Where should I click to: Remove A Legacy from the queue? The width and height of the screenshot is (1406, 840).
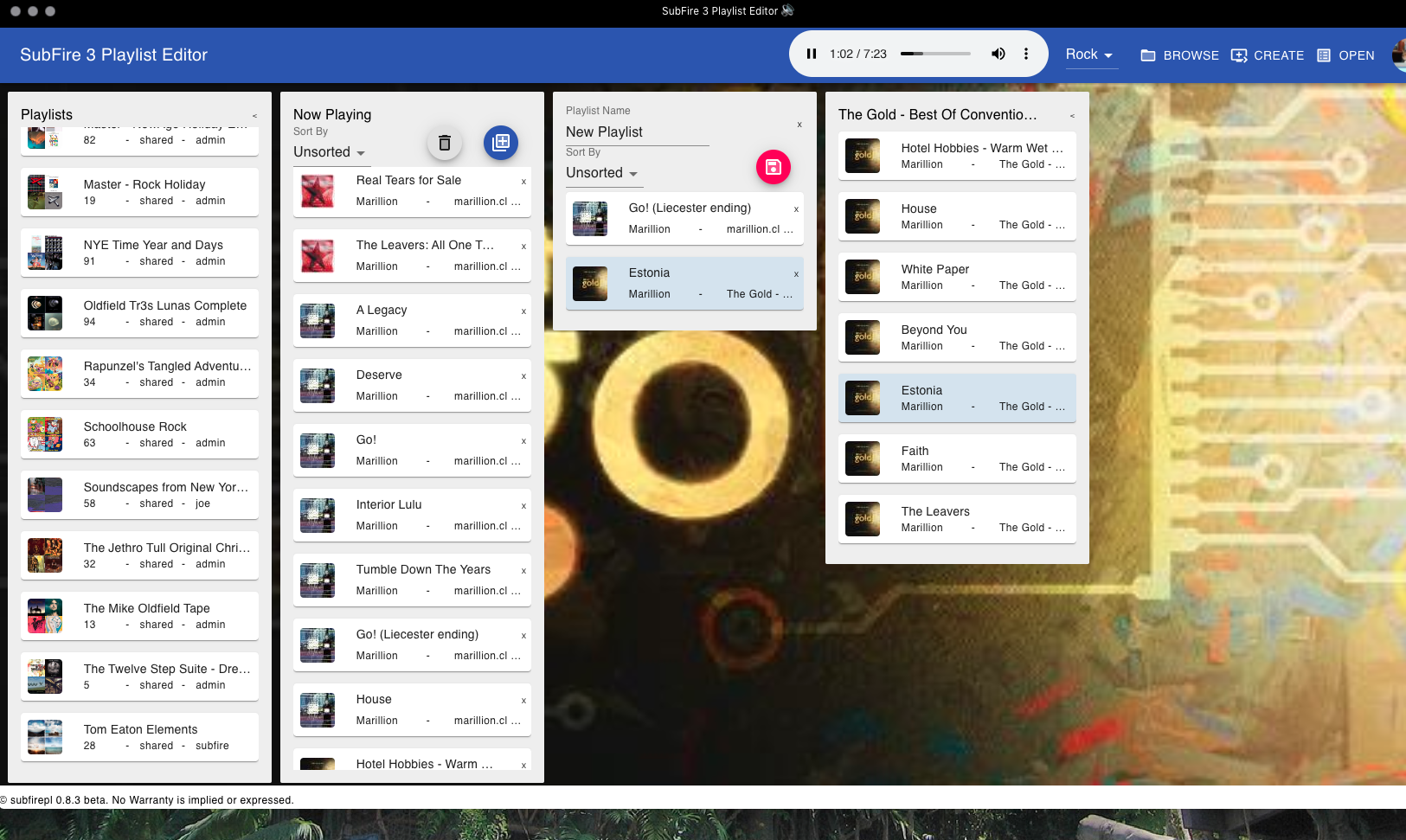(x=523, y=311)
